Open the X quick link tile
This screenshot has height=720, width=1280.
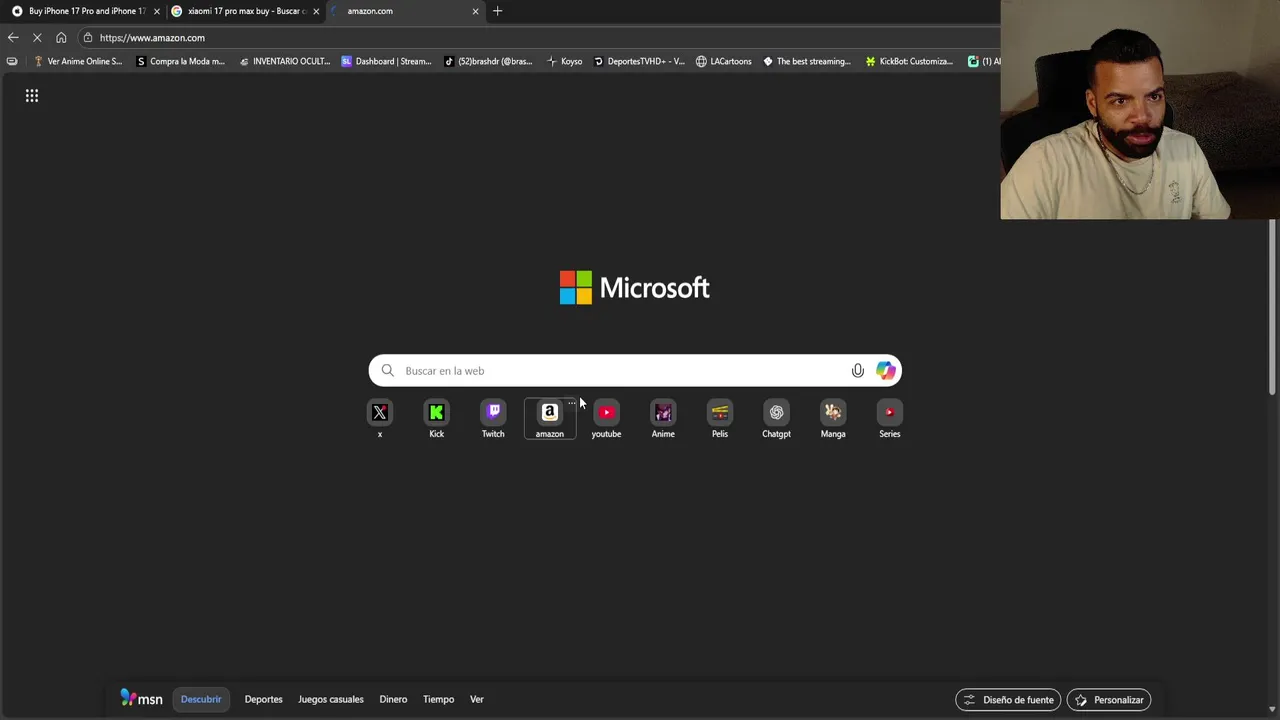[380, 419]
